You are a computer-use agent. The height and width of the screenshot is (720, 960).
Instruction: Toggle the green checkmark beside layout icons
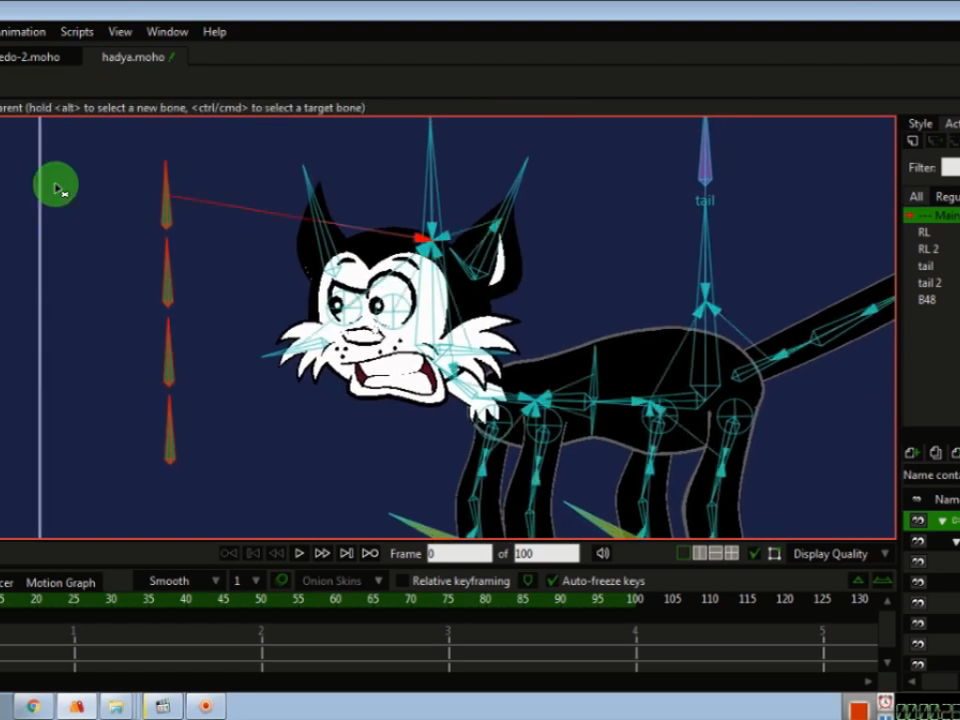click(x=754, y=554)
